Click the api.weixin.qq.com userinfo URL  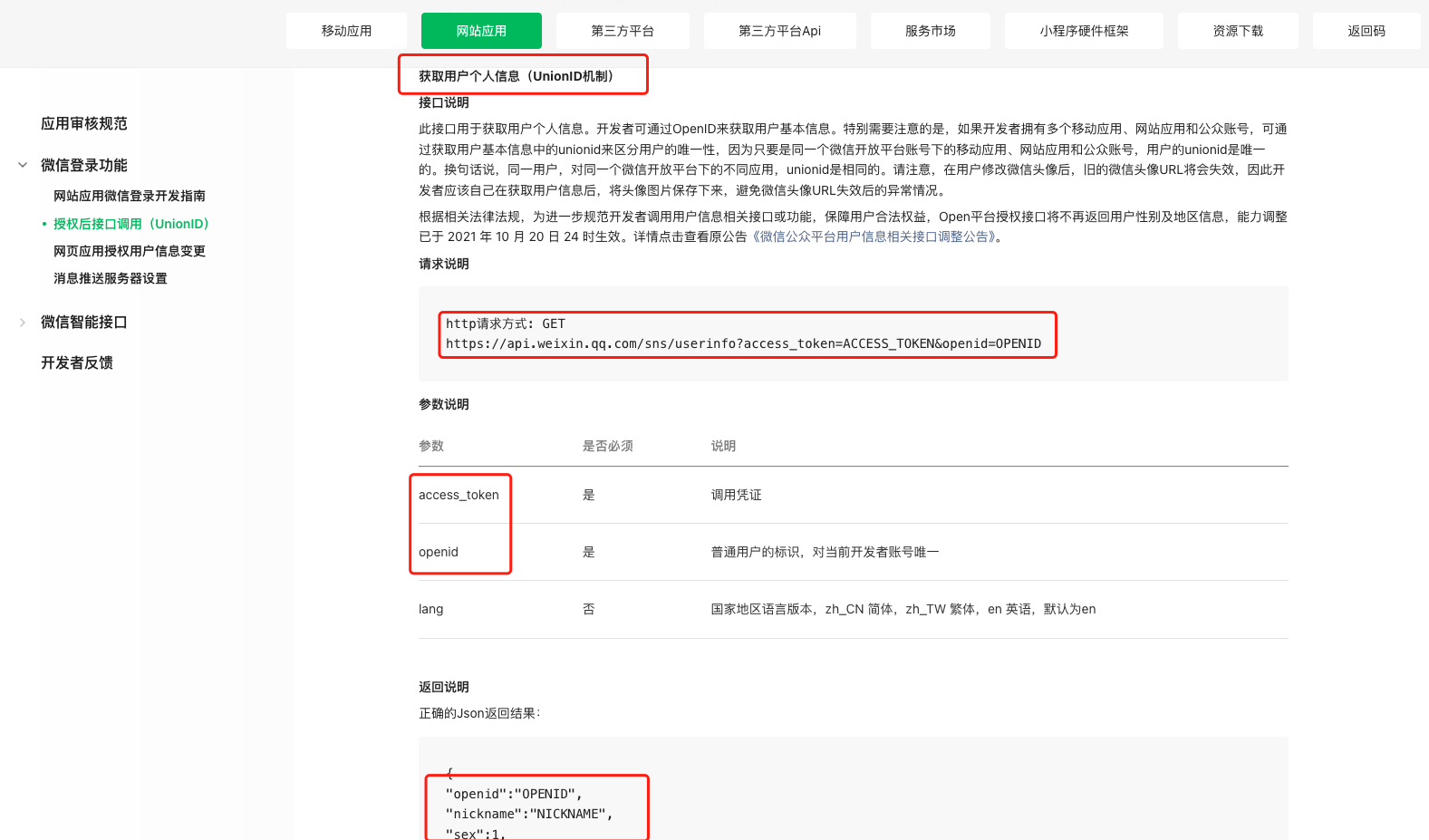[x=743, y=343]
